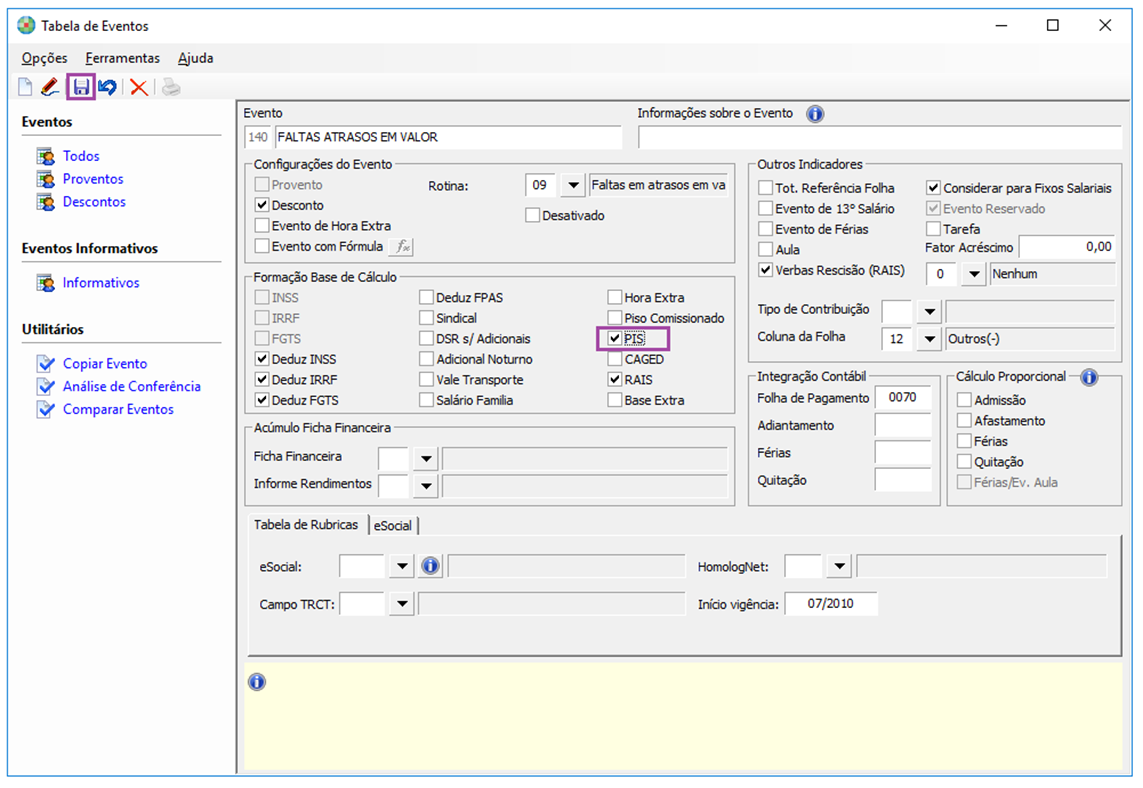
Task: Open Análise de Conferência utility
Action: pyautogui.click(x=132, y=386)
